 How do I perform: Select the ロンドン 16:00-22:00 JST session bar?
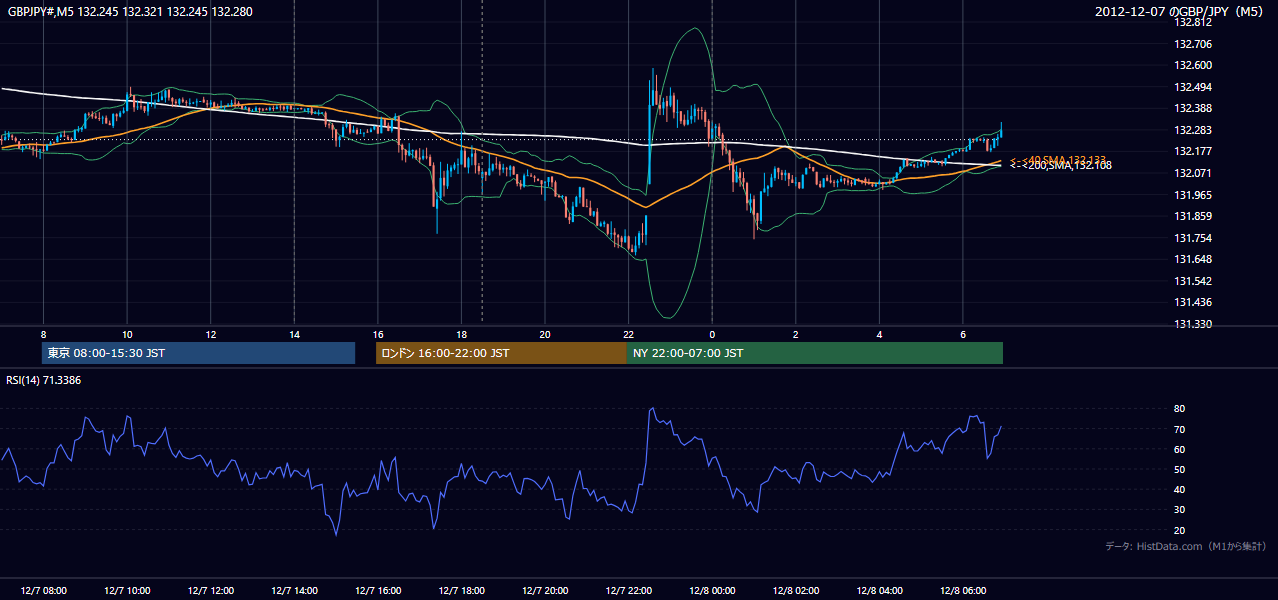click(501, 353)
